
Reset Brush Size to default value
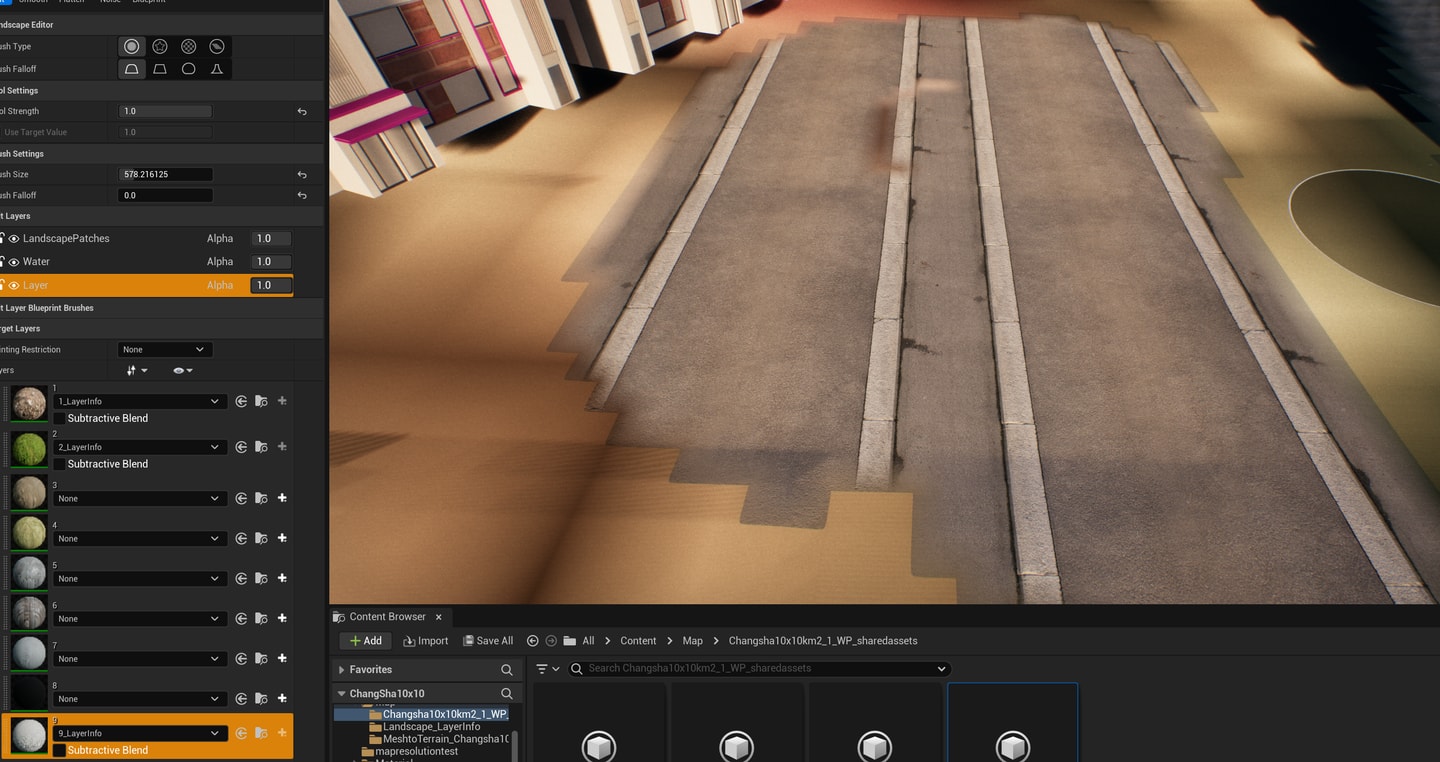302,174
